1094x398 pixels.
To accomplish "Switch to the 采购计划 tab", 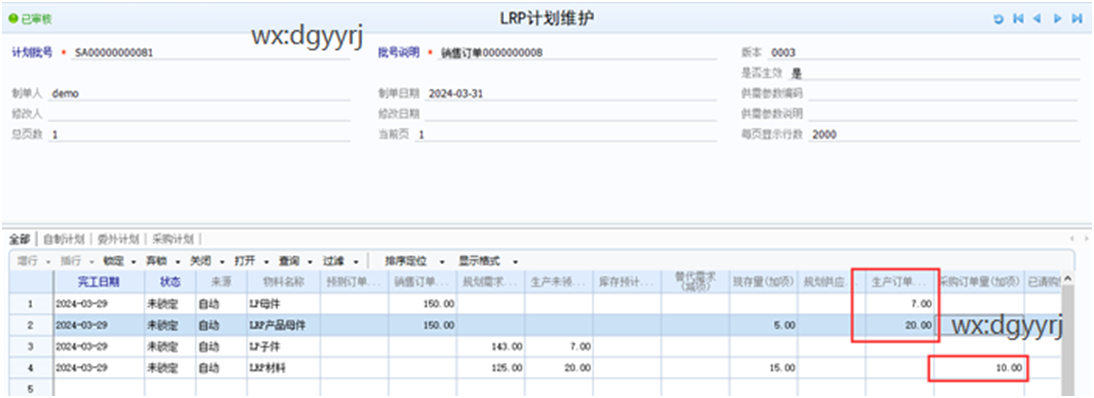I will click(172, 239).
